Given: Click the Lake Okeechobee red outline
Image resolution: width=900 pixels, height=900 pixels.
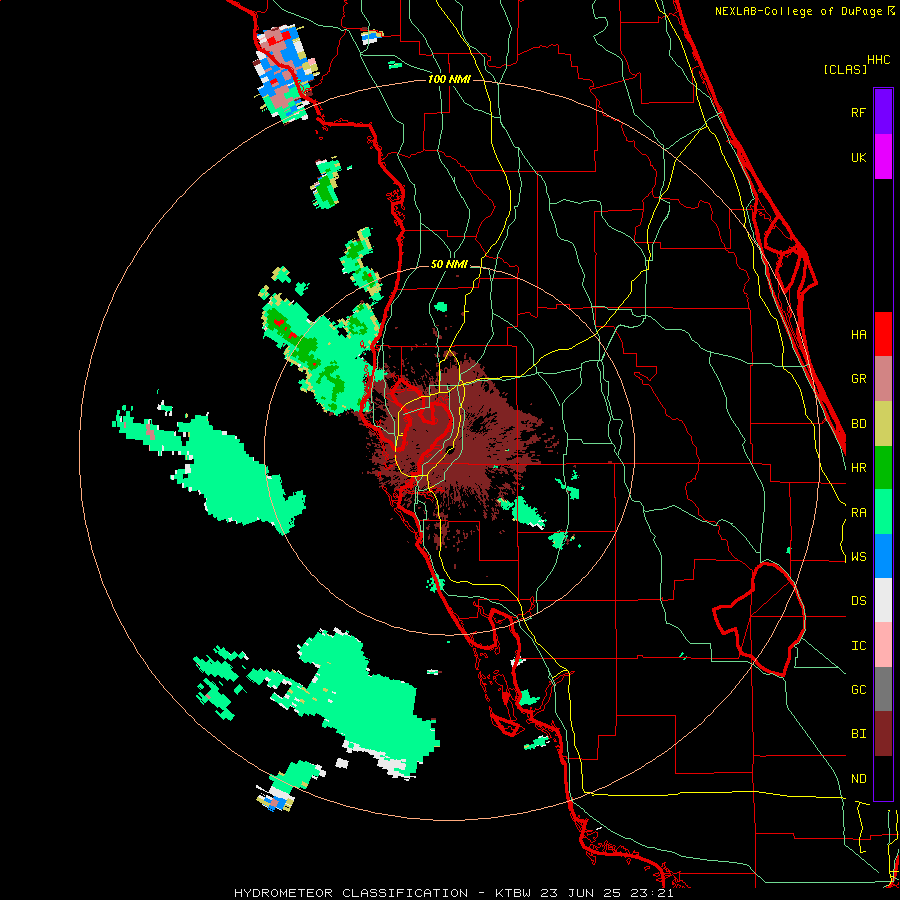Looking at the screenshot, I should (759, 619).
